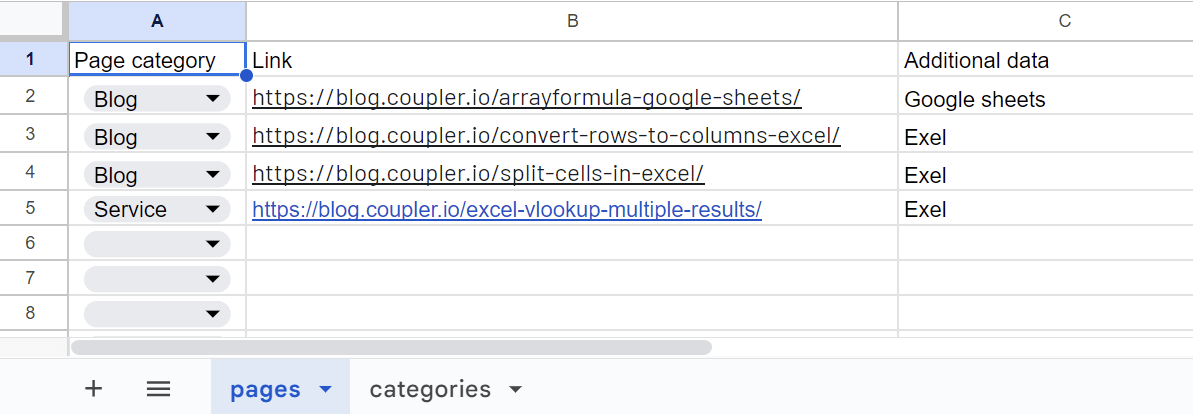The height and width of the screenshot is (414, 1193).
Task: Switch to the categories sheet tab
Action: [x=430, y=390]
